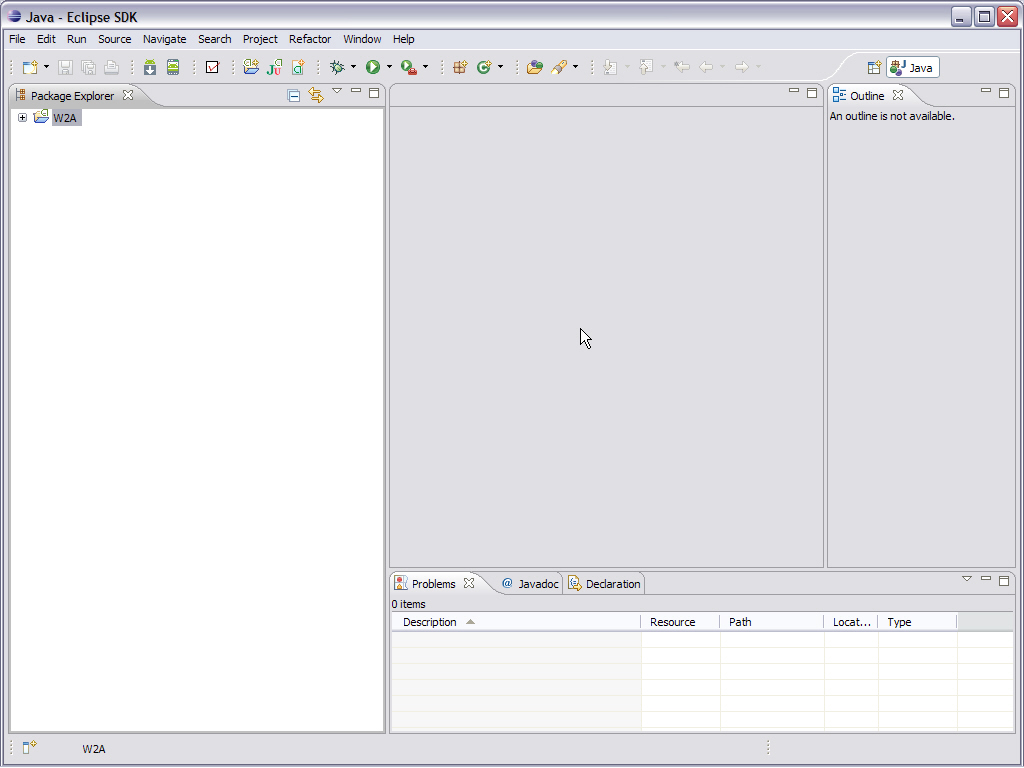
Task: Click the Previous Annotation icon
Action: pos(646,67)
